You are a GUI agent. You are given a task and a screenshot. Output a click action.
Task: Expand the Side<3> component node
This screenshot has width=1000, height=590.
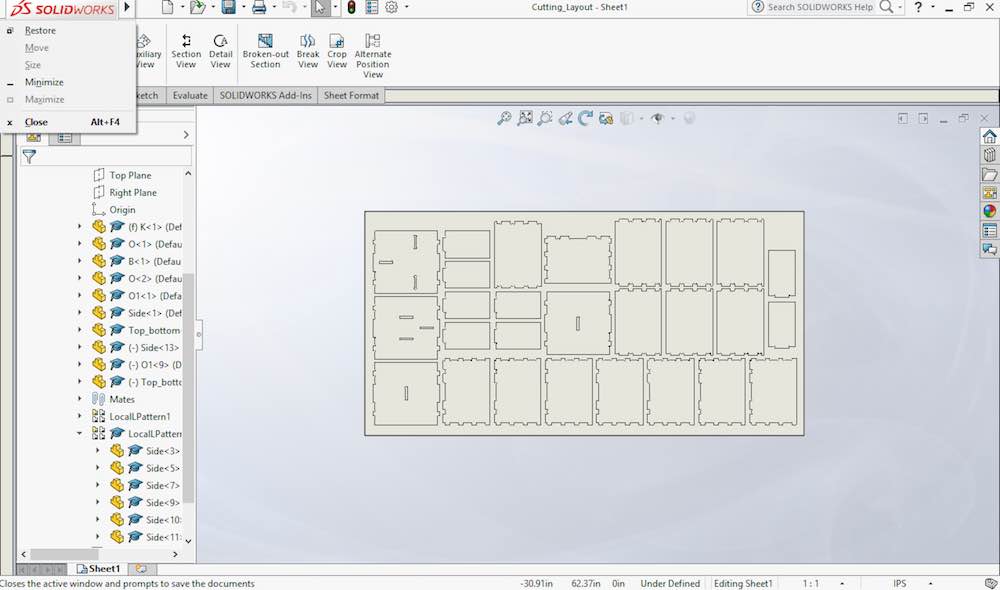click(98, 451)
